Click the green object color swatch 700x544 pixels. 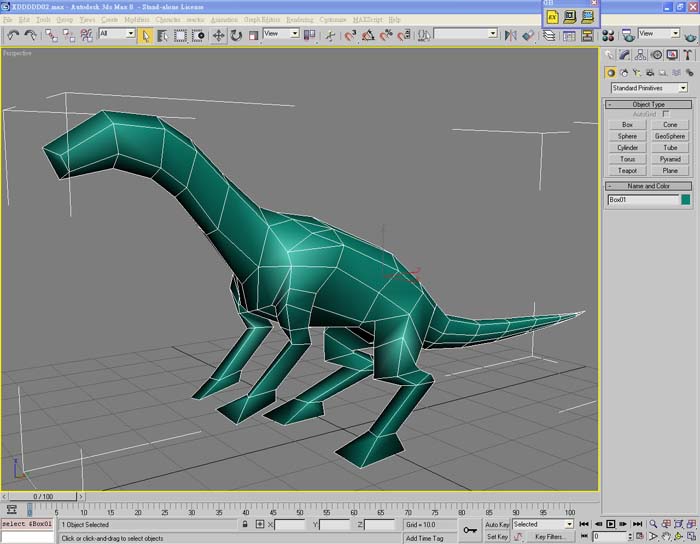[x=686, y=200]
